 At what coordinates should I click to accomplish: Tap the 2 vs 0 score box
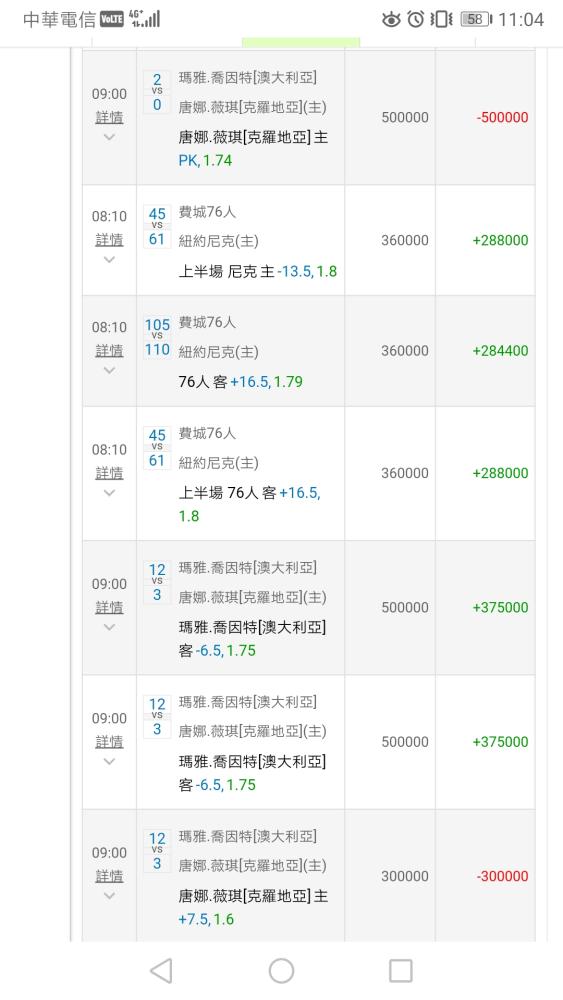click(x=157, y=92)
